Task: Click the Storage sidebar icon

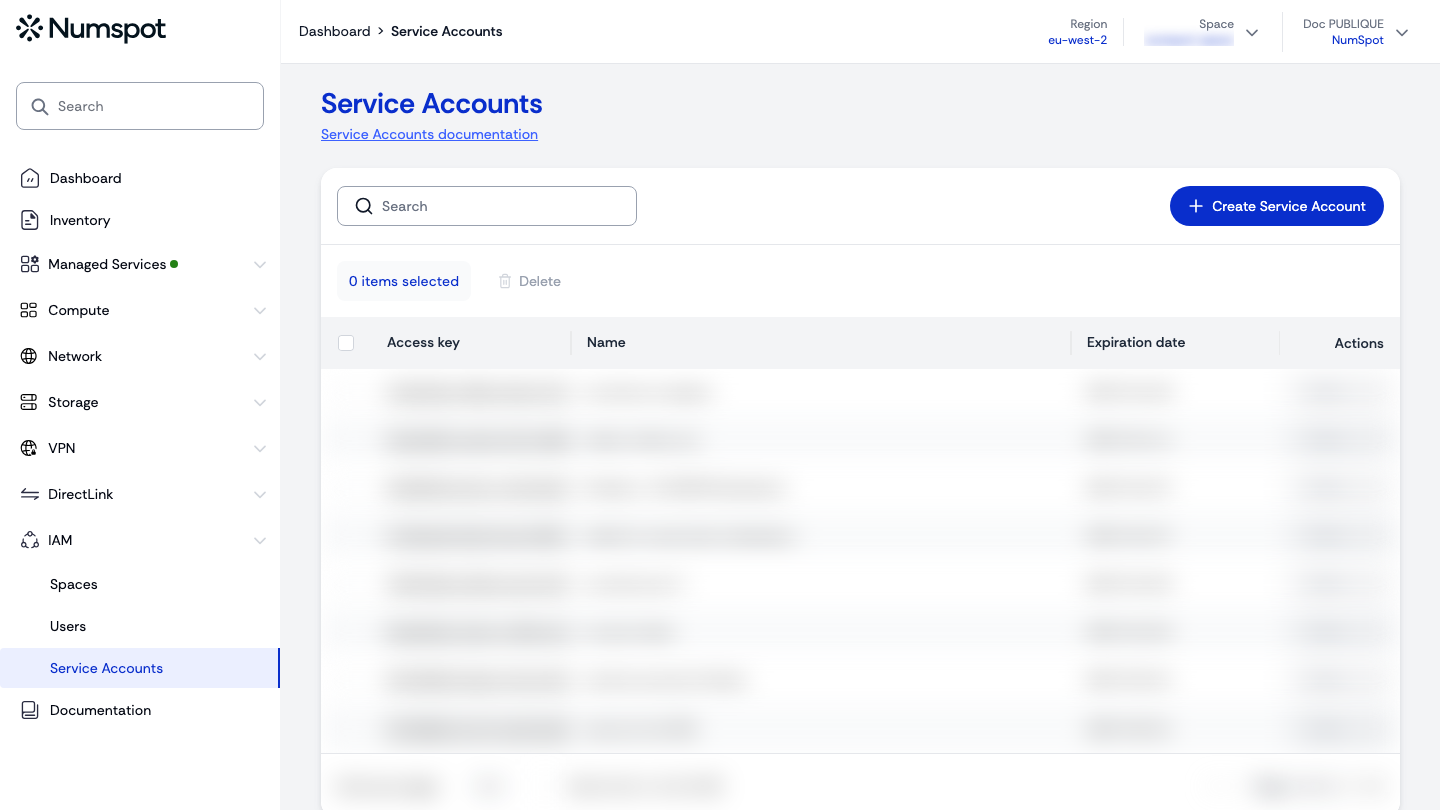Action: [29, 402]
